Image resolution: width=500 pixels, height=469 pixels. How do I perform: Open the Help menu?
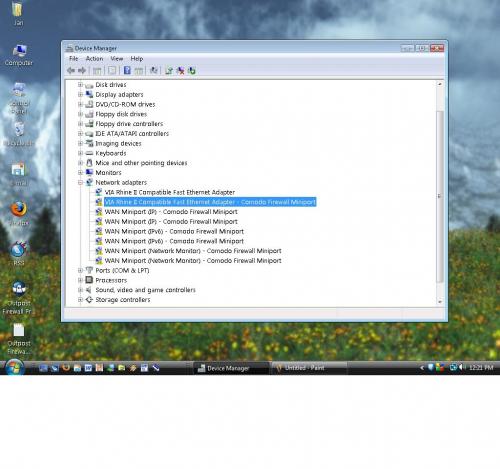tap(137, 59)
